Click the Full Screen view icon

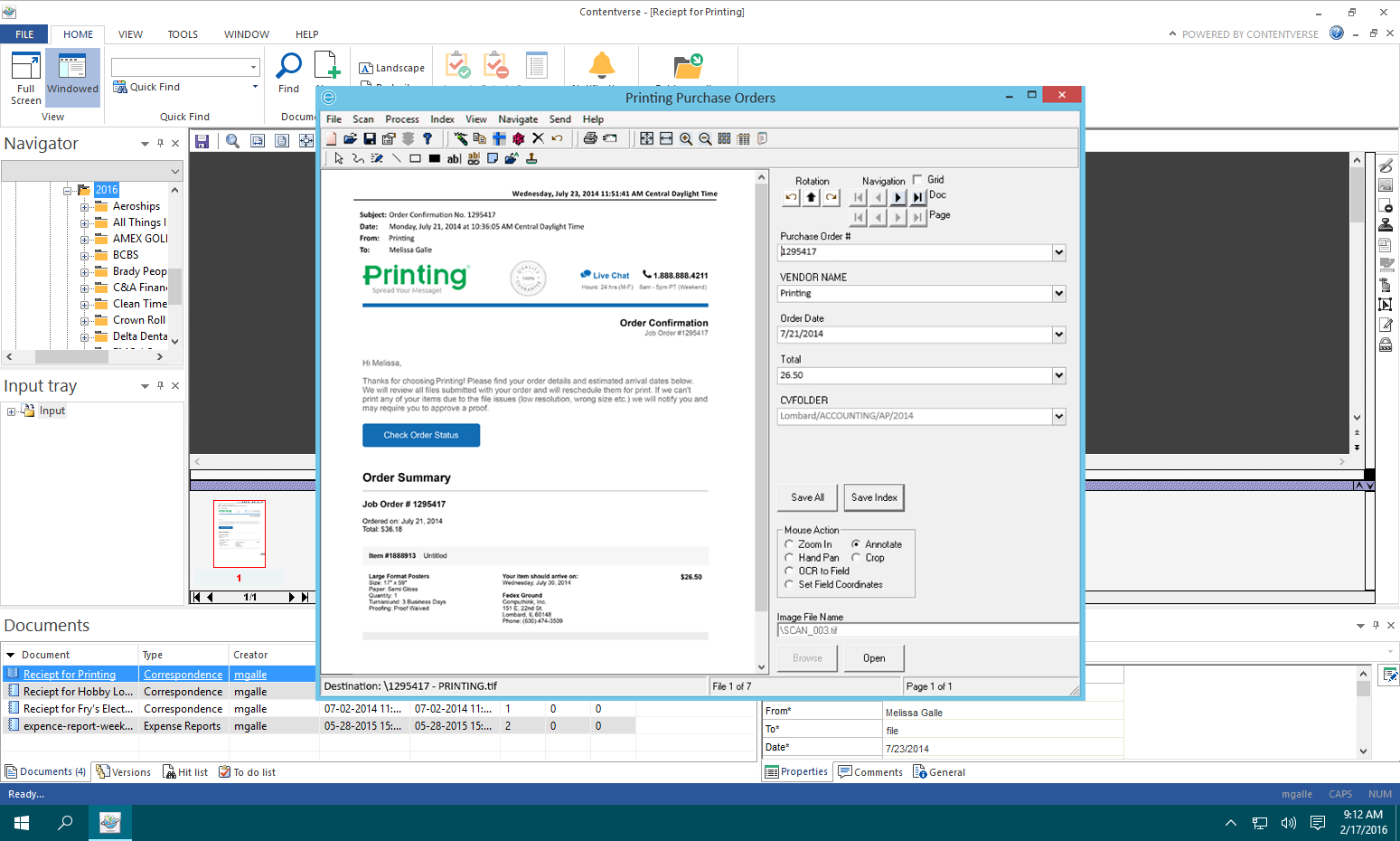point(26,78)
